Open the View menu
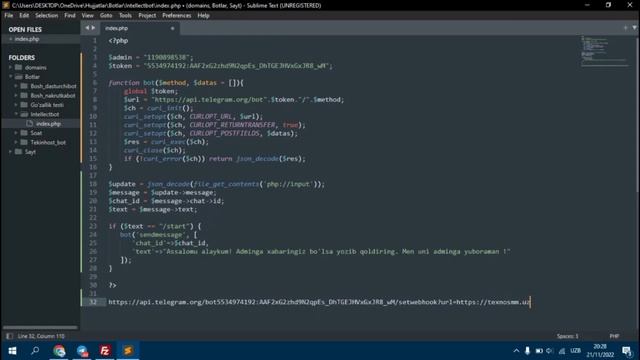This screenshot has width=640, height=360. click(87, 16)
